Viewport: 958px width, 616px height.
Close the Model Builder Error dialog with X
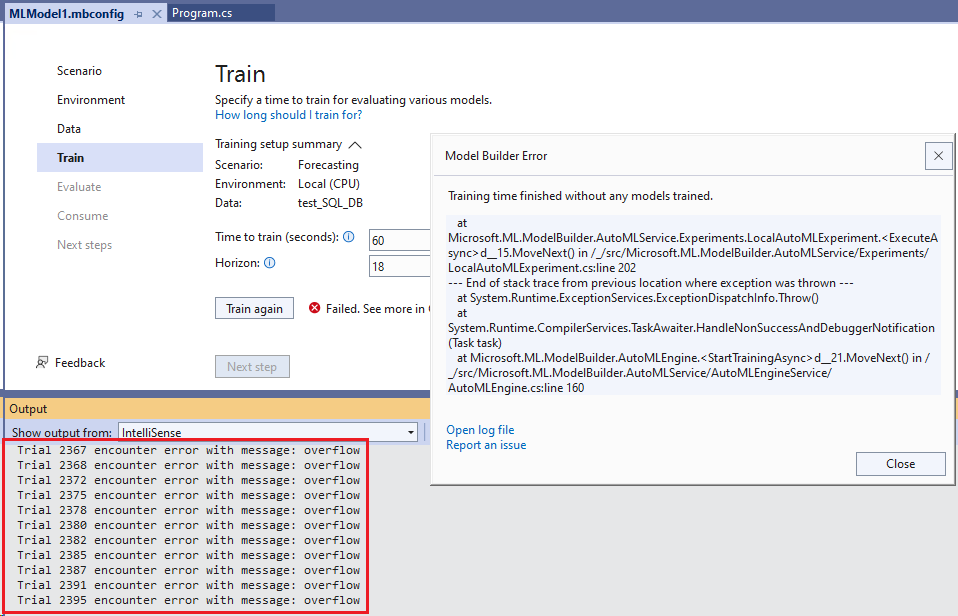[938, 156]
